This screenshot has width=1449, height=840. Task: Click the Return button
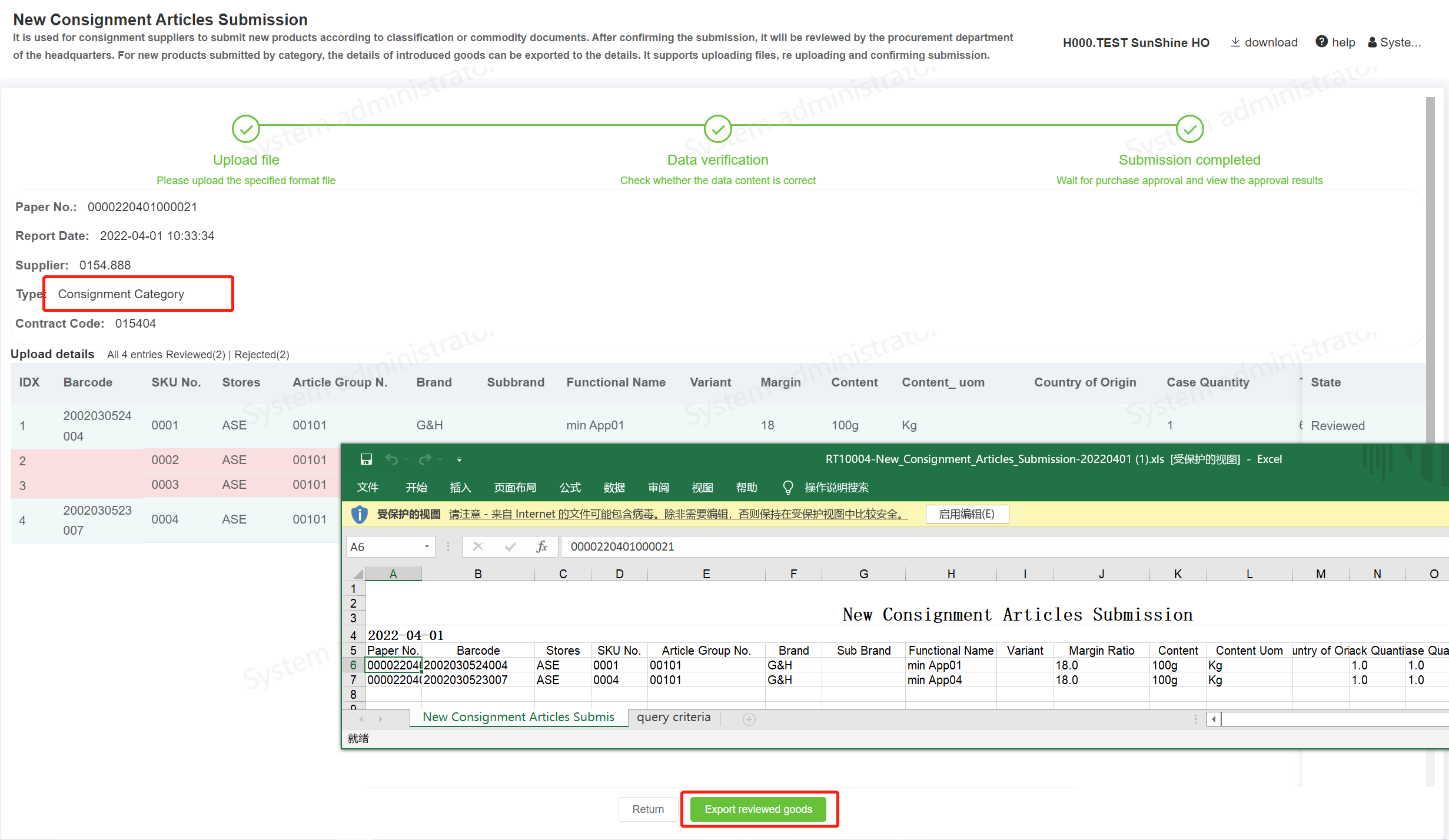point(647,809)
